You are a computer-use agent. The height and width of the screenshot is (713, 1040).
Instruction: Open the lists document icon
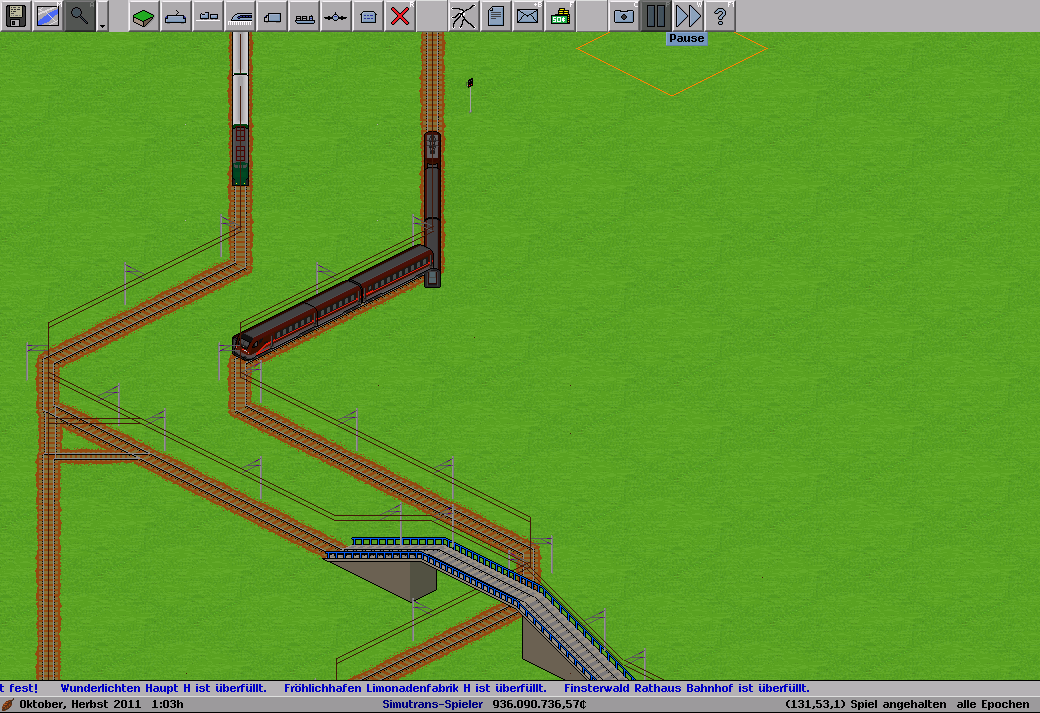pos(496,15)
